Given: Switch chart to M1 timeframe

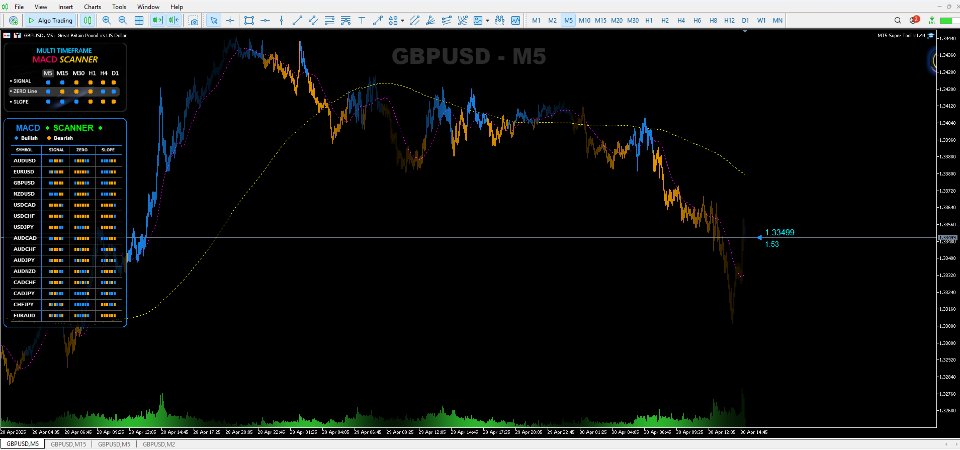Looking at the screenshot, I should [536, 20].
